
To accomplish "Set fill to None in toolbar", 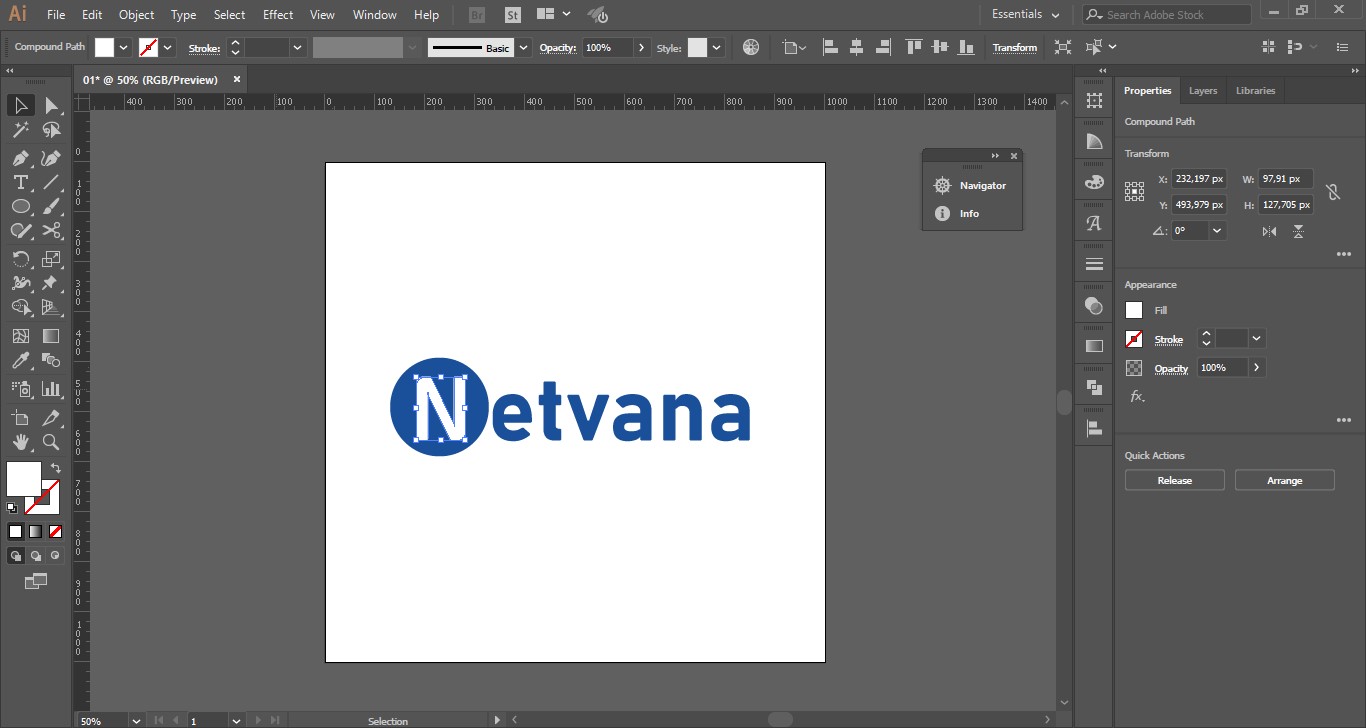I will point(55,531).
